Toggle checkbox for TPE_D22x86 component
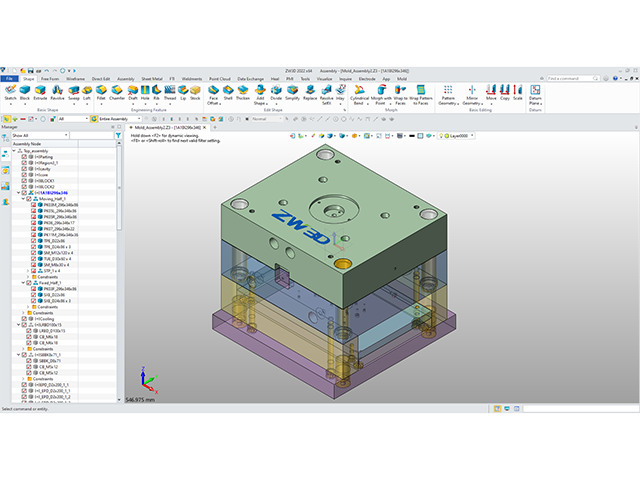640x480 pixels. coord(34,241)
